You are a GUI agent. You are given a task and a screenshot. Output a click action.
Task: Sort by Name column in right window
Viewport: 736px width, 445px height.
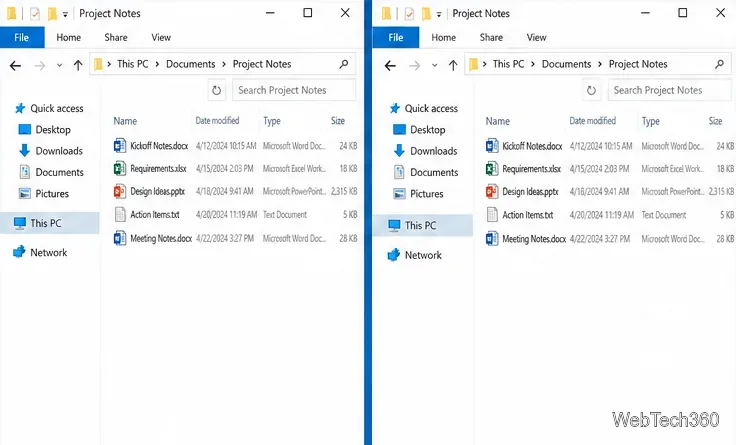coord(498,122)
